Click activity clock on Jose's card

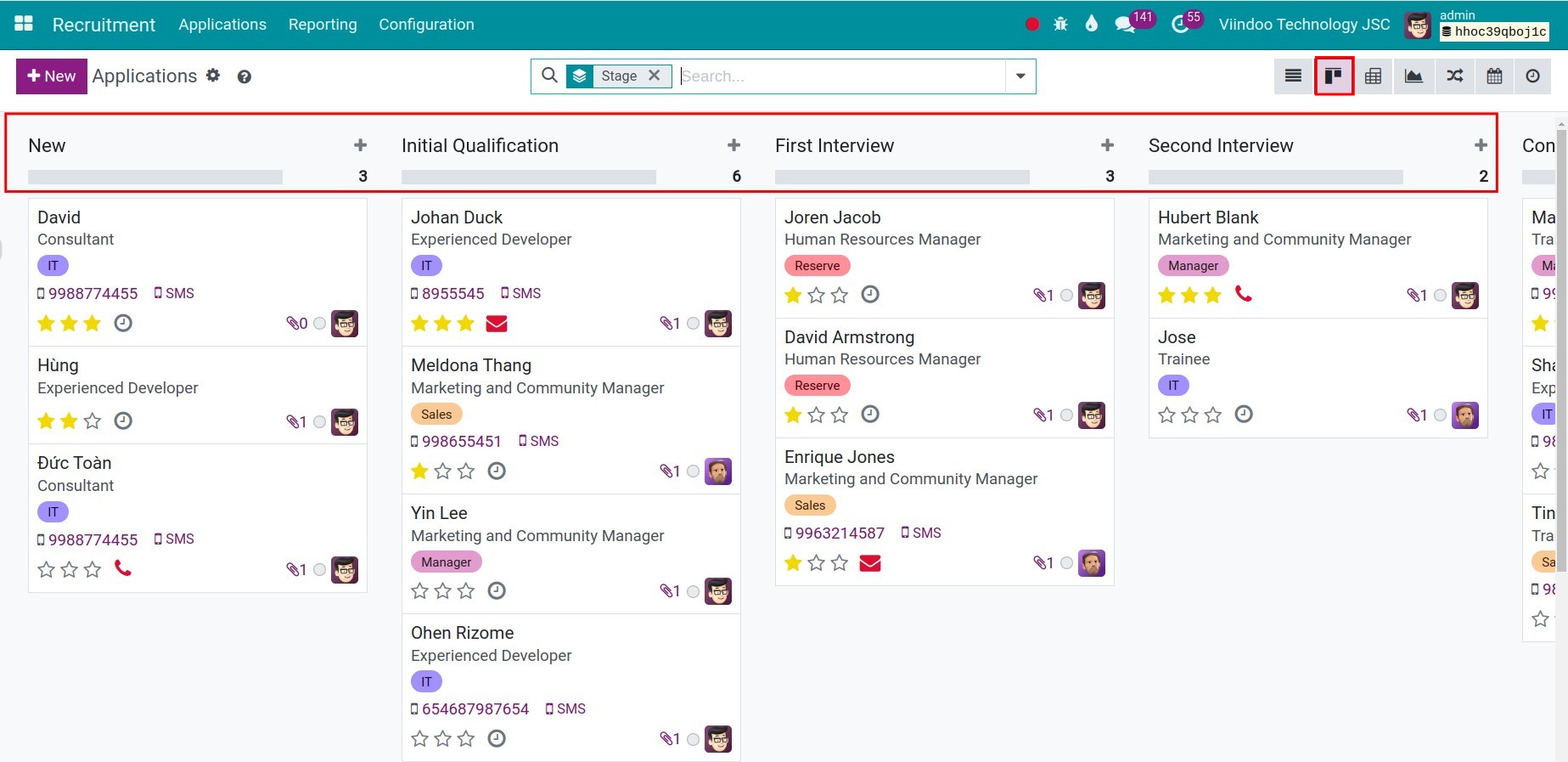1244,414
